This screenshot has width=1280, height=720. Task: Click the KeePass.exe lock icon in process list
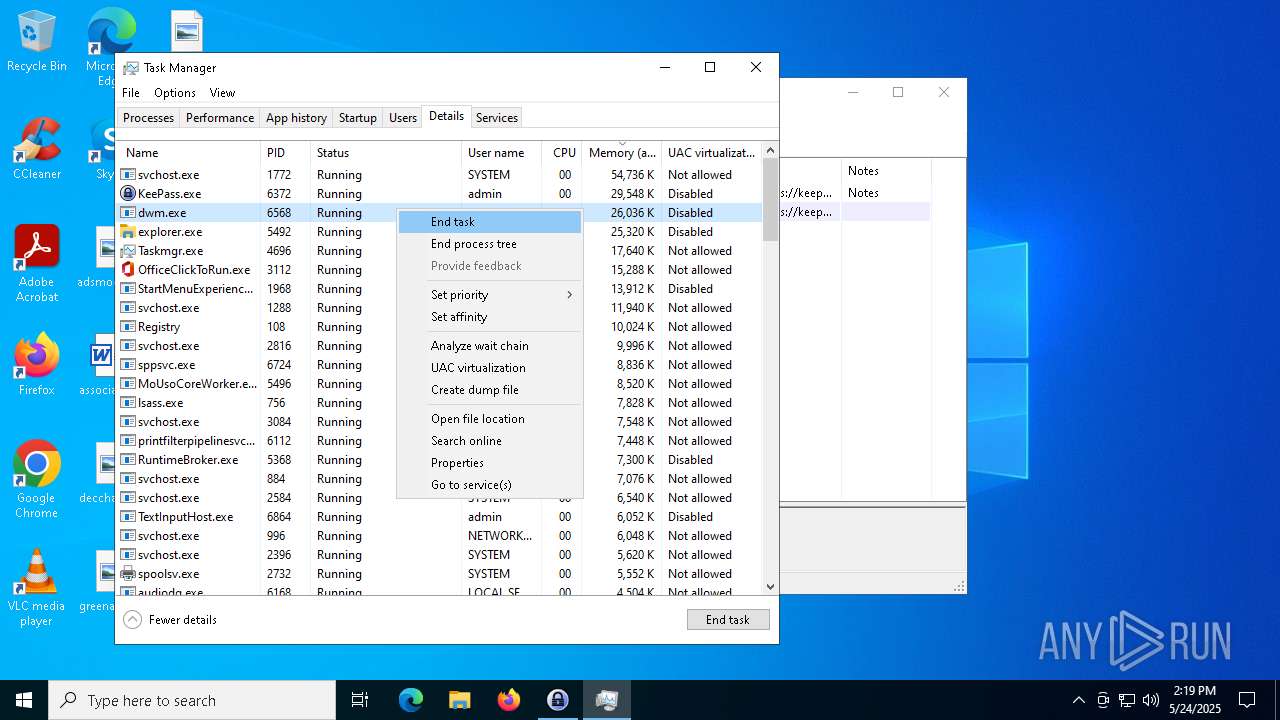pos(128,193)
